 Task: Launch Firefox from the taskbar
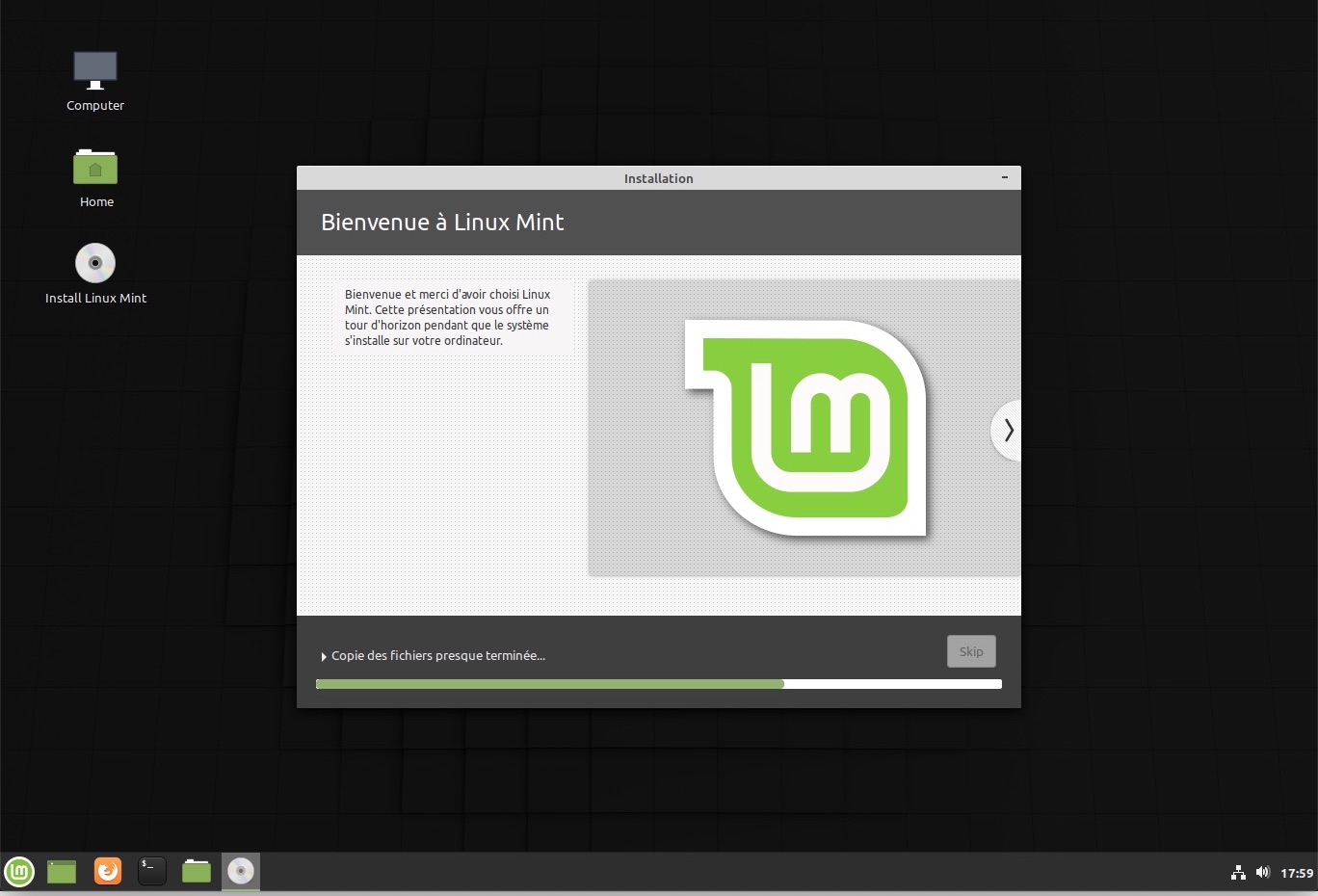108,872
